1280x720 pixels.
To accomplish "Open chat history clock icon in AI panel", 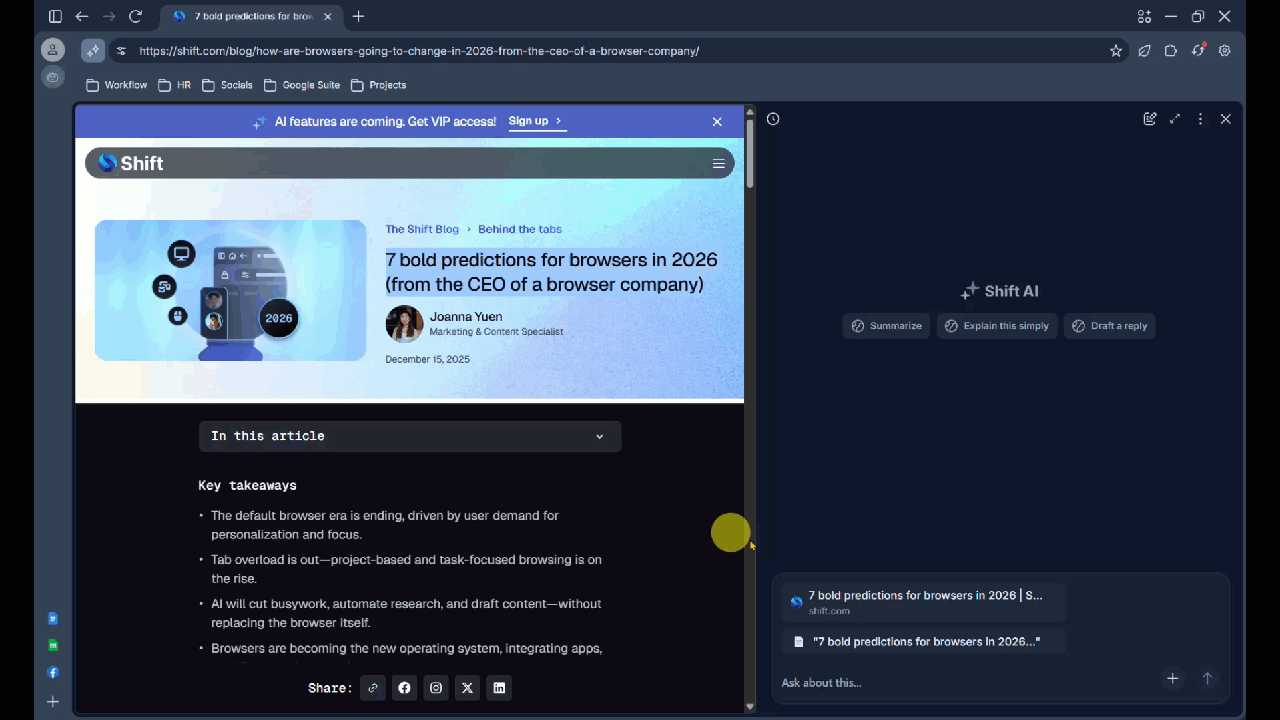I will (773, 119).
